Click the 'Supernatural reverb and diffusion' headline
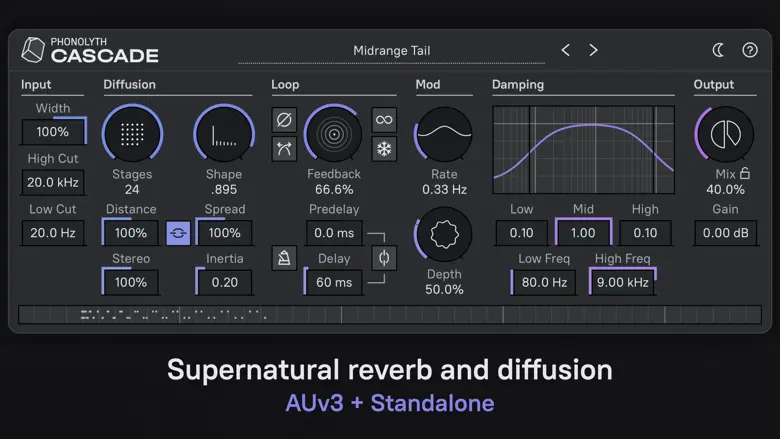Viewport: 780px width, 439px height. tap(390, 370)
